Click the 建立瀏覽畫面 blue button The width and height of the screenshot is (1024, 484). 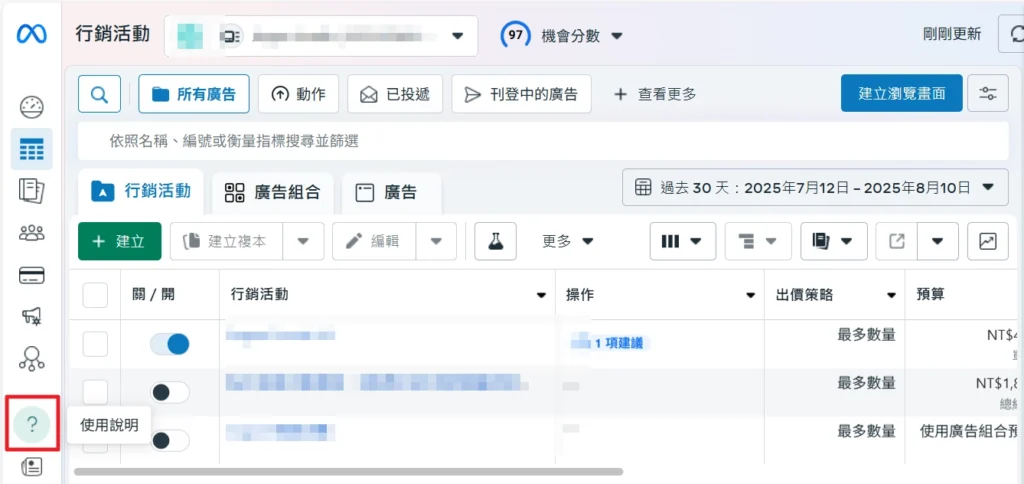click(x=901, y=93)
